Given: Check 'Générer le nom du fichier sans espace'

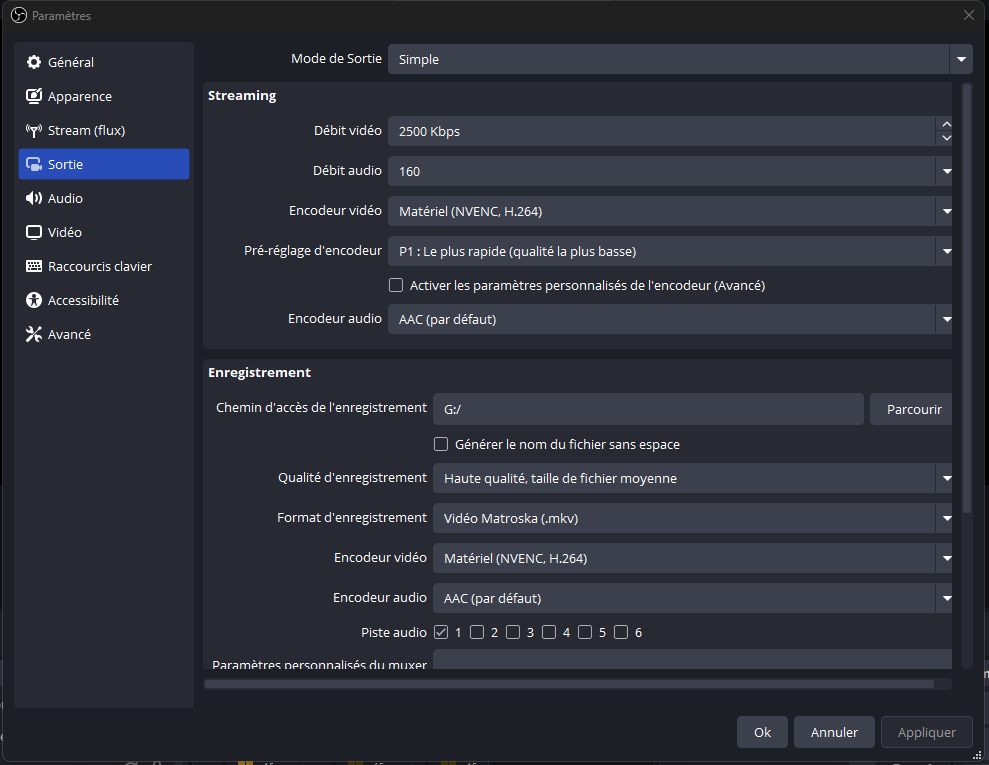Looking at the screenshot, I should click(x=441, y=444).
